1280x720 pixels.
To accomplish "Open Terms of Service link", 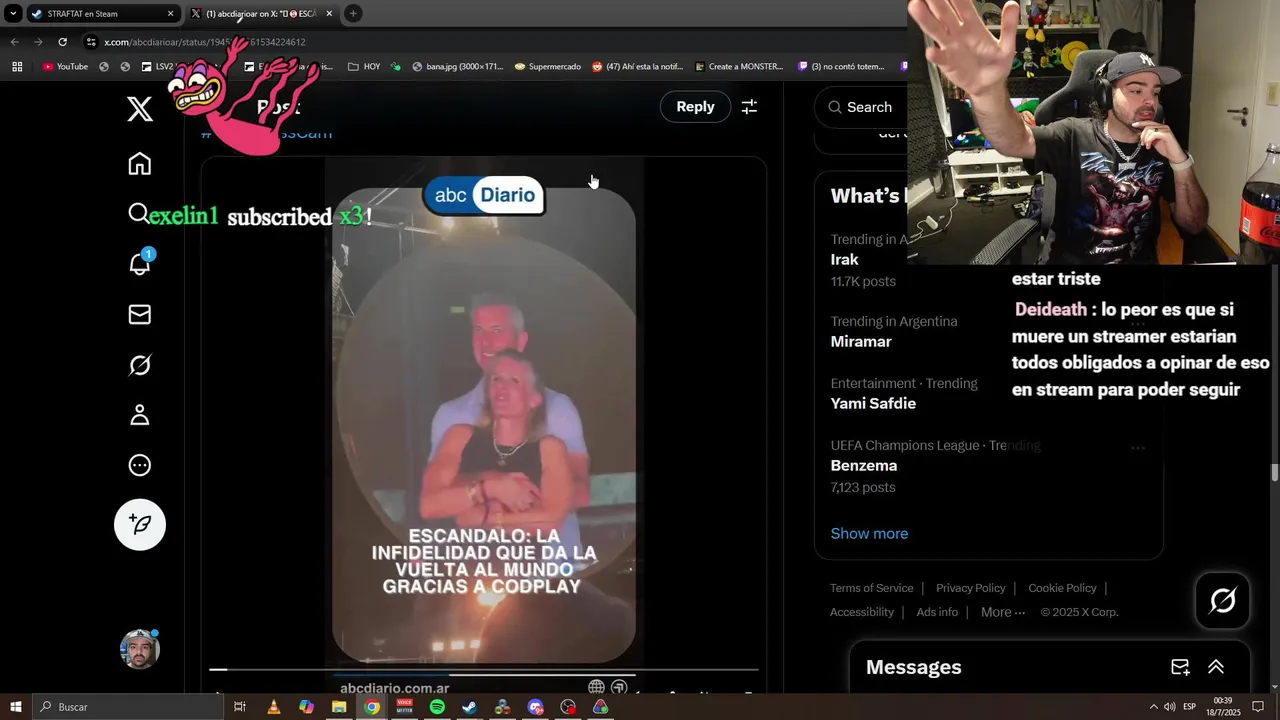I will pyautogui.click(x=871, y=588).
